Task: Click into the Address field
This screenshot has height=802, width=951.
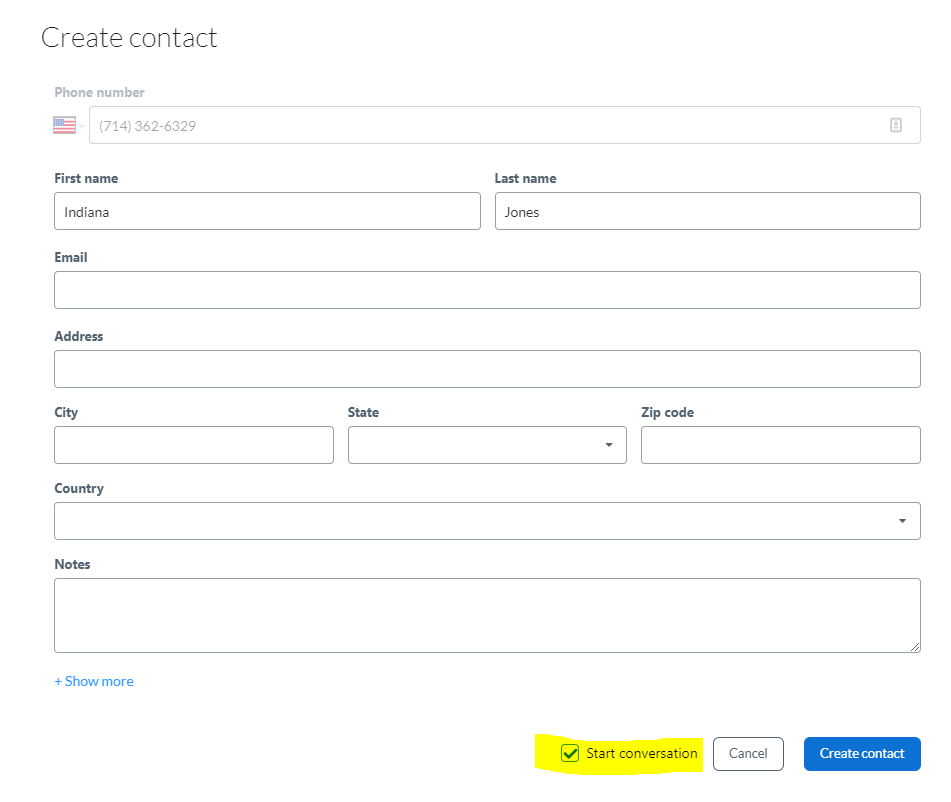Action: [488, 369]
